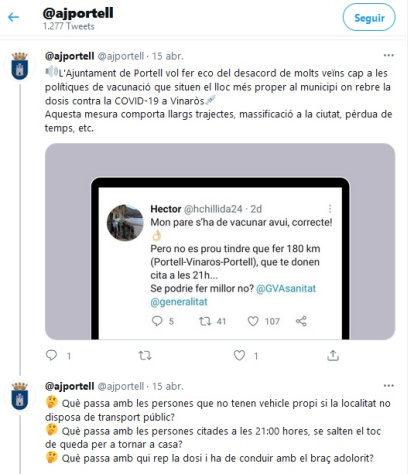
Task: Click the retweet icon in Hector's tweet
Action: click(x=205, y=321)
